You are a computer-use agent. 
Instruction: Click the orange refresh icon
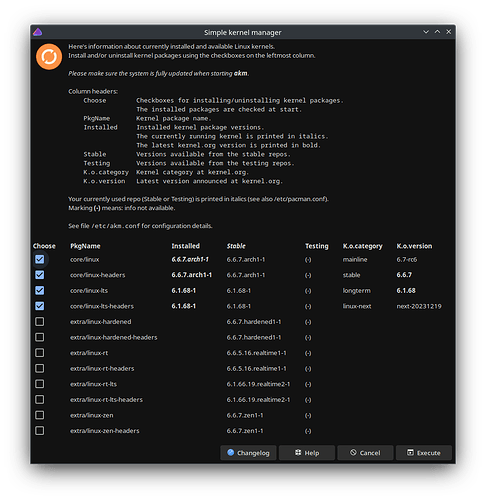pos(49,57)
